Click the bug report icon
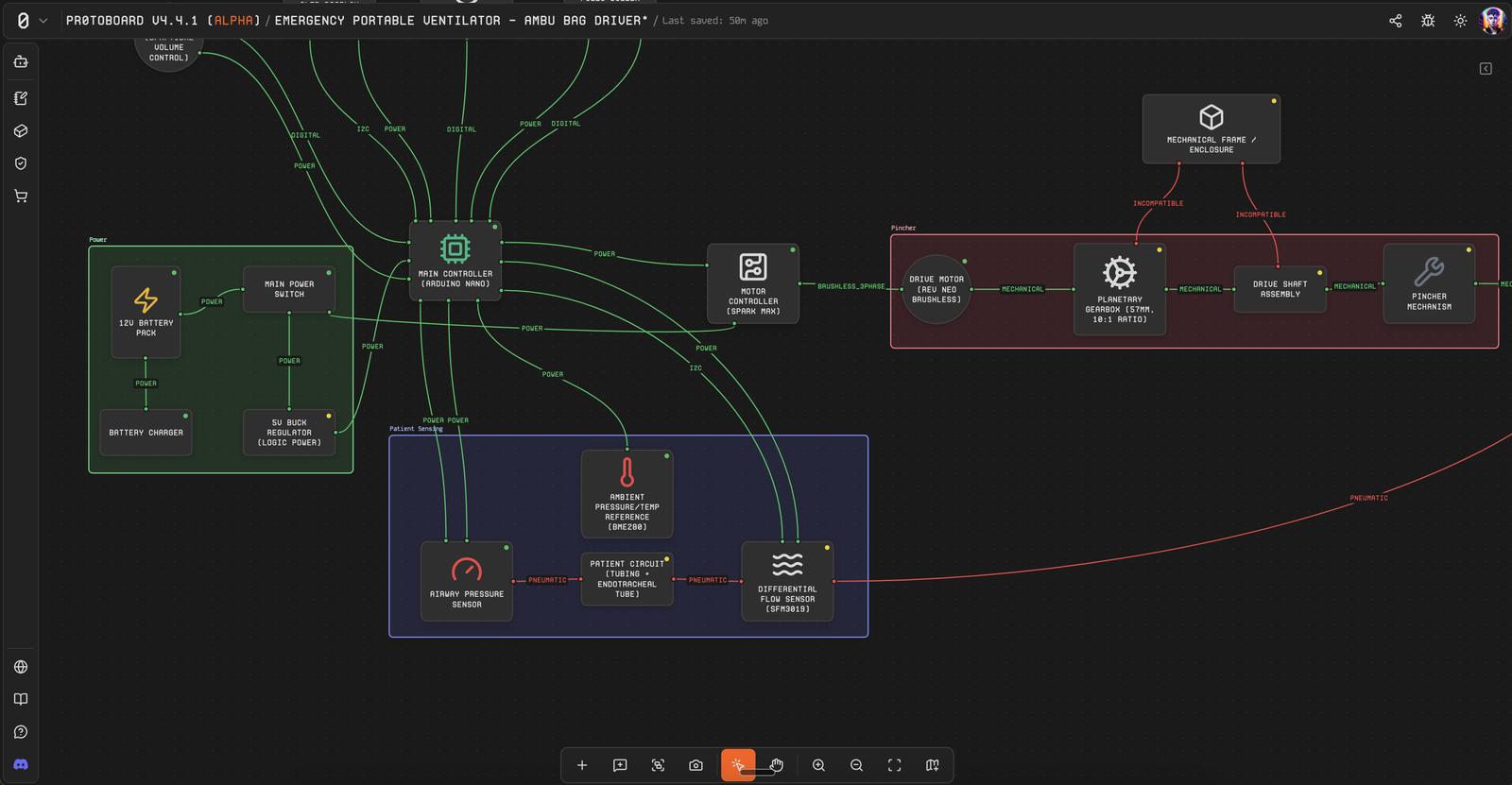The image size is (1512, 785). tap(1428, 21)
